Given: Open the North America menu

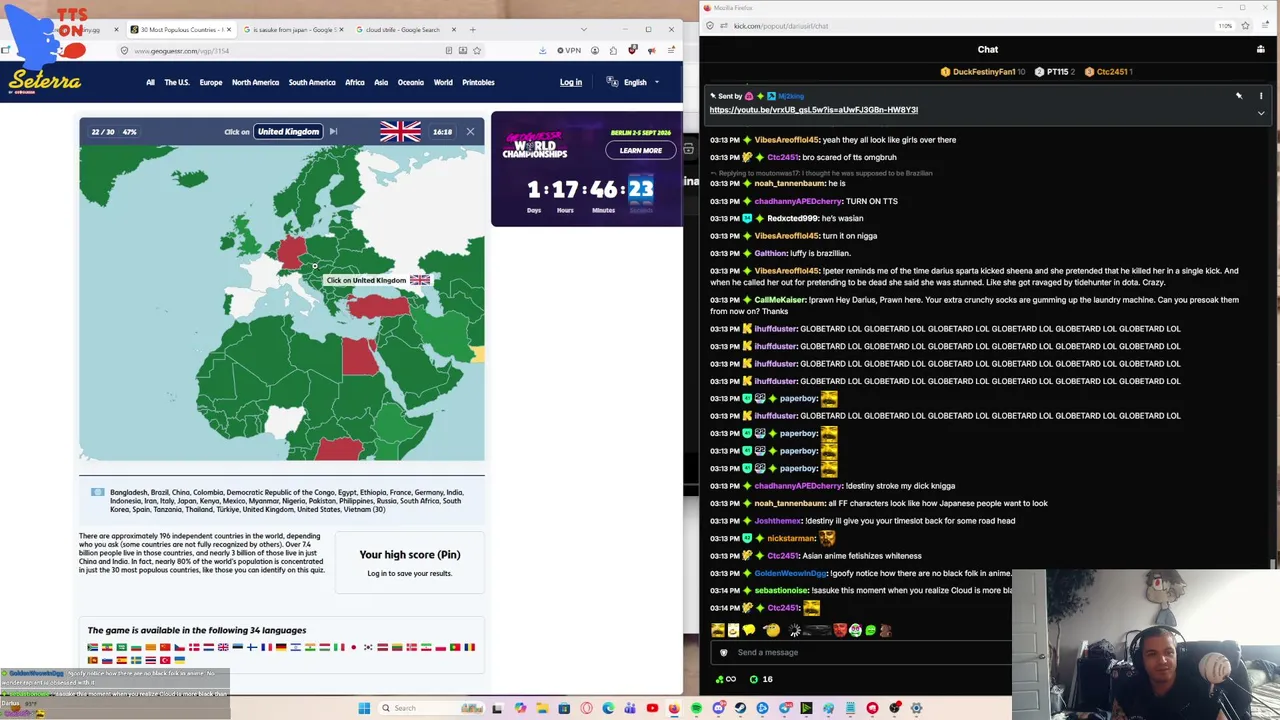Looking at the screenshot, I should [x=255, y=82].
